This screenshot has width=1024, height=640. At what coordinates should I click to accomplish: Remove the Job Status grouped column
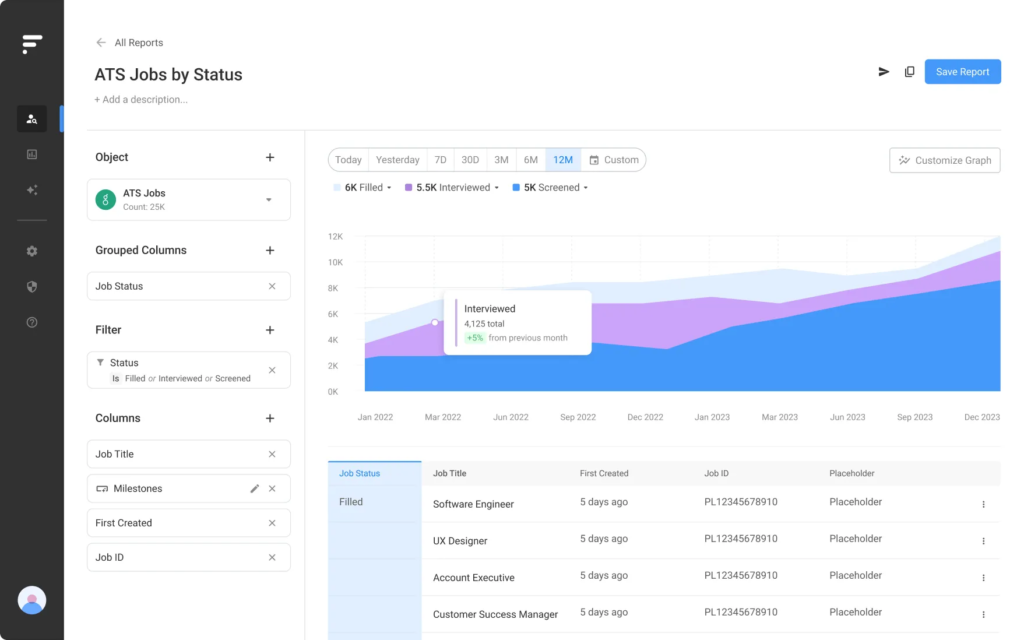(x=271, y=286)
